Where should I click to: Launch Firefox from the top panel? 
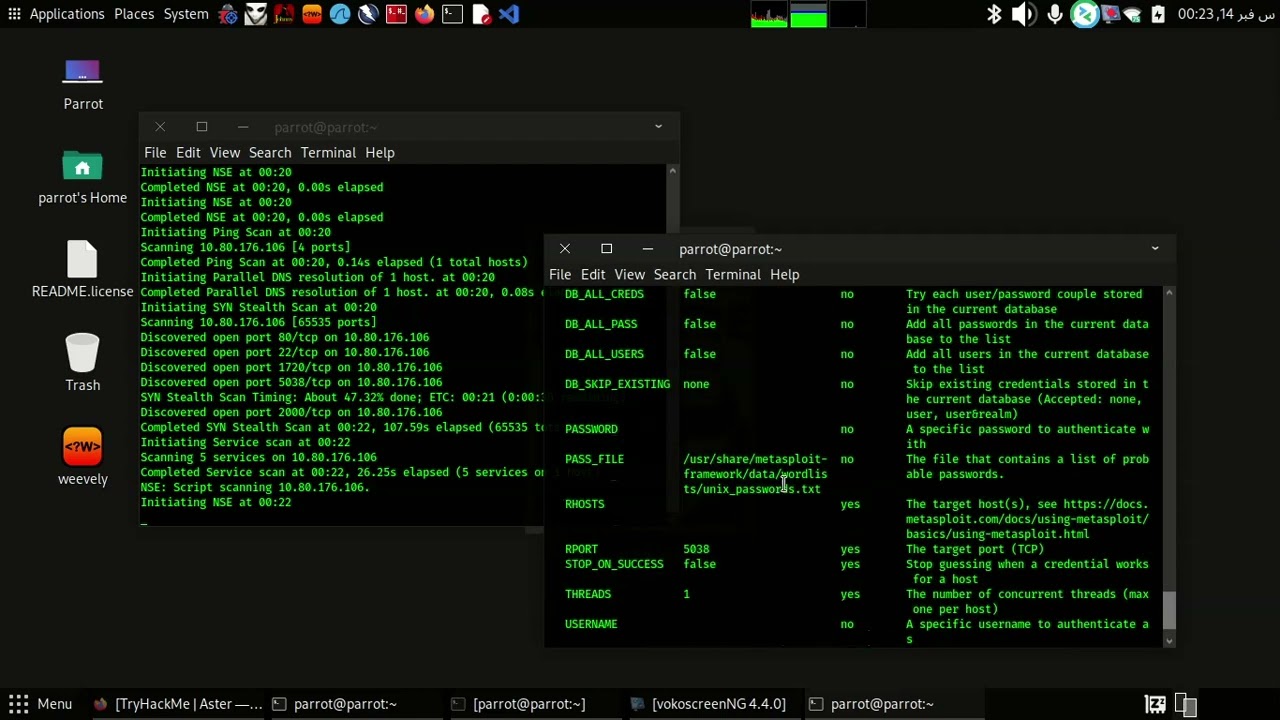click(424, 14)
